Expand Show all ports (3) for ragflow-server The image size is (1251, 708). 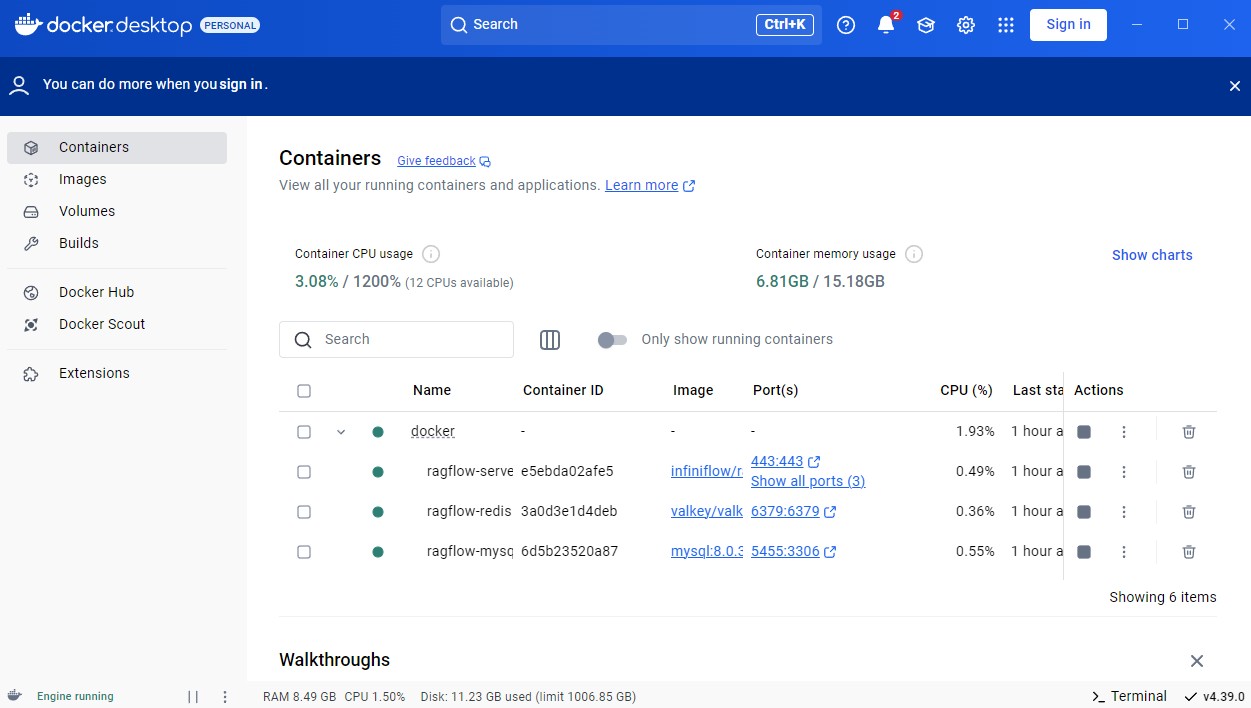pos(808,481)
